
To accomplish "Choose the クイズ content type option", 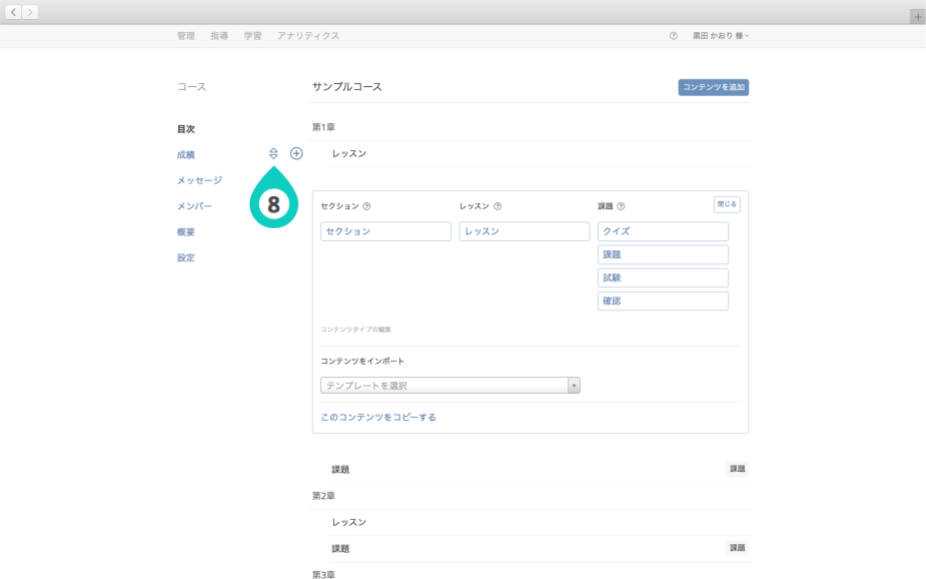I will point(663,232).
